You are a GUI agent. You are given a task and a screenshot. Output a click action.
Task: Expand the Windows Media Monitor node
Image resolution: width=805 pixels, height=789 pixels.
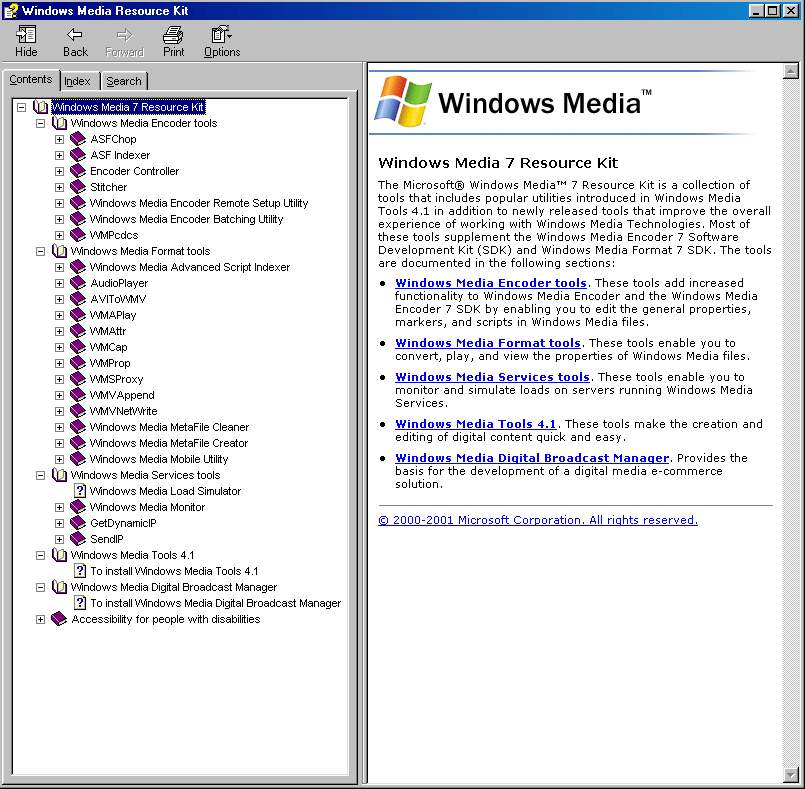pos(60,507)
